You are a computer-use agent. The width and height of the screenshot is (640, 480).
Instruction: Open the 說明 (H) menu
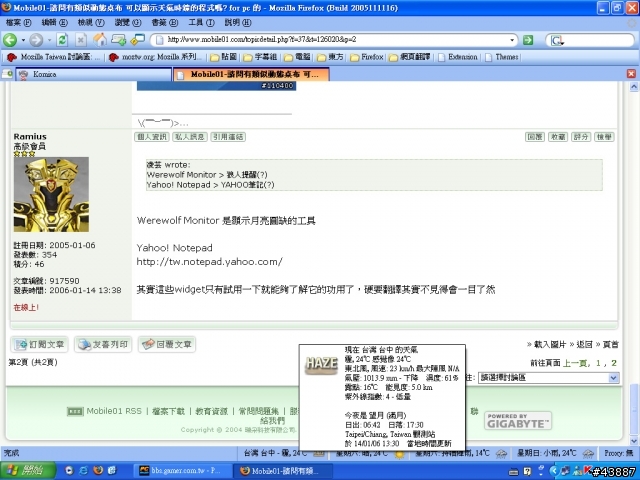[x=238, y=22]
